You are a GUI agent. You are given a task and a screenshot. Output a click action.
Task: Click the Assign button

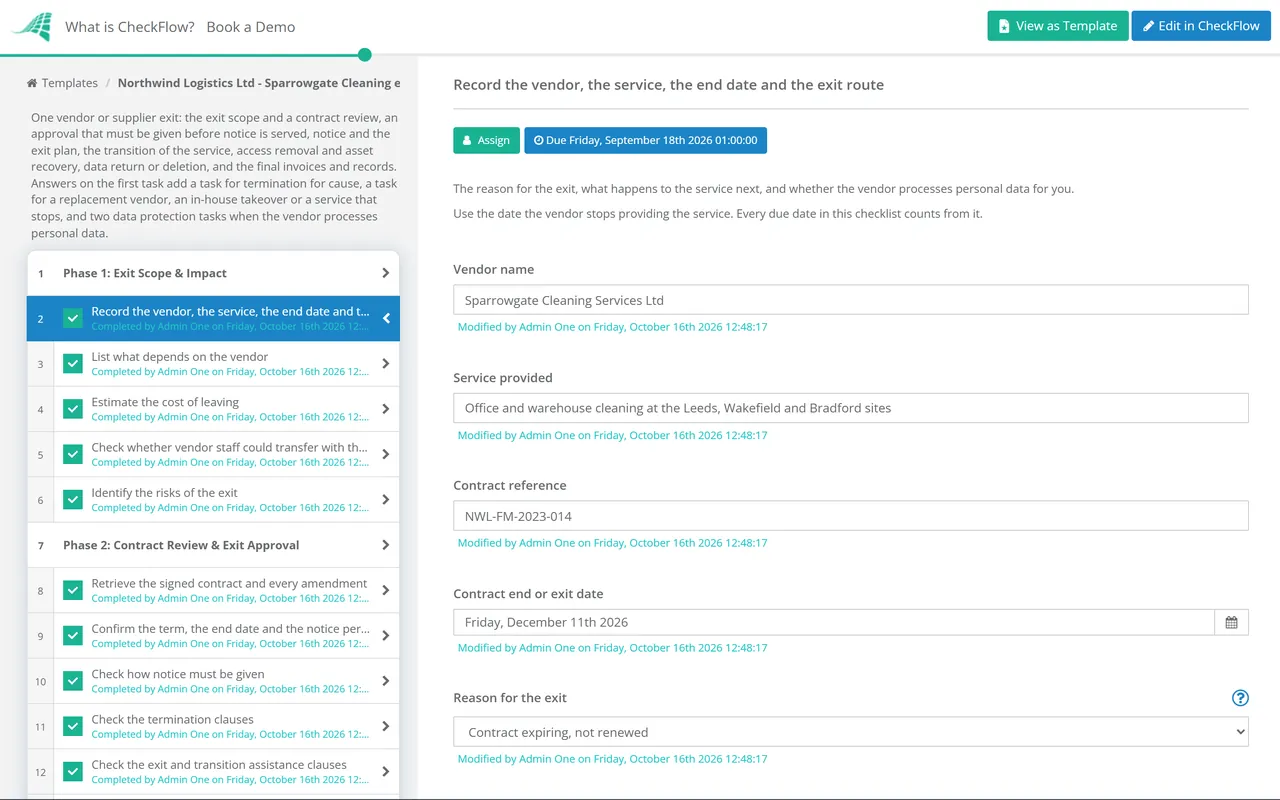click(487, 140)
